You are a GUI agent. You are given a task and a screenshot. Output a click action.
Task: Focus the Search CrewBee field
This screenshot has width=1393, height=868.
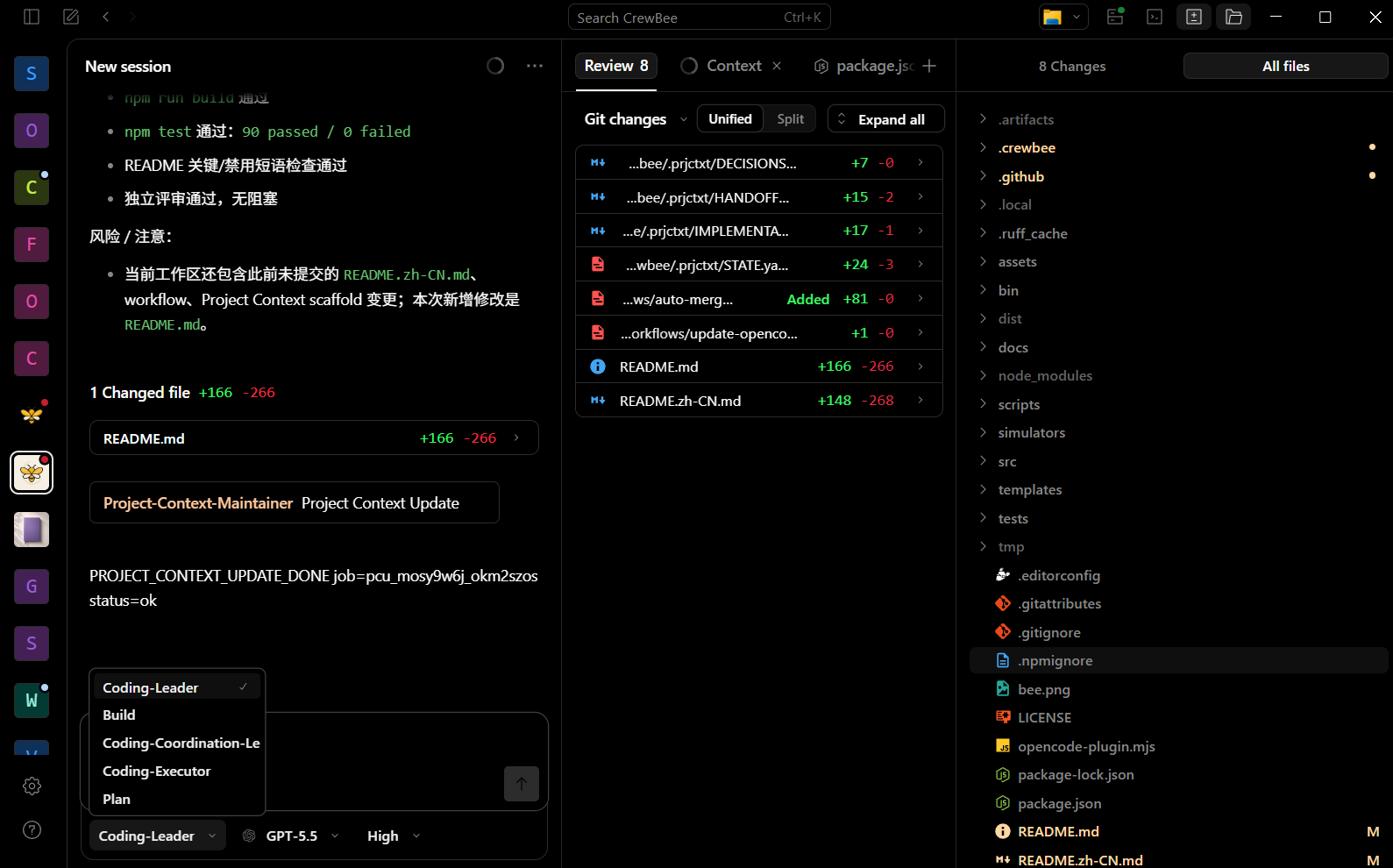(x=700, y=17)
